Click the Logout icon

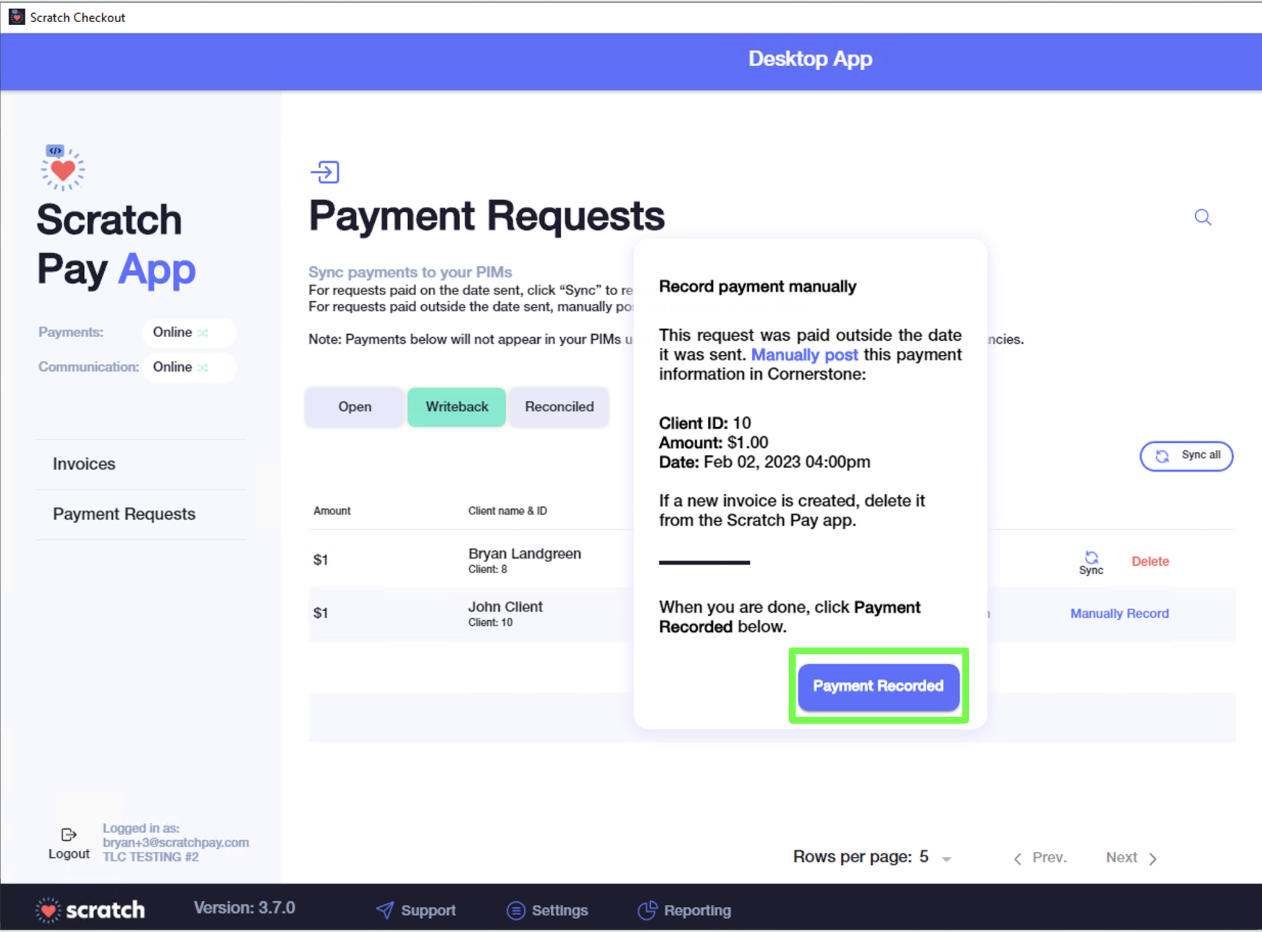[69, 835]
